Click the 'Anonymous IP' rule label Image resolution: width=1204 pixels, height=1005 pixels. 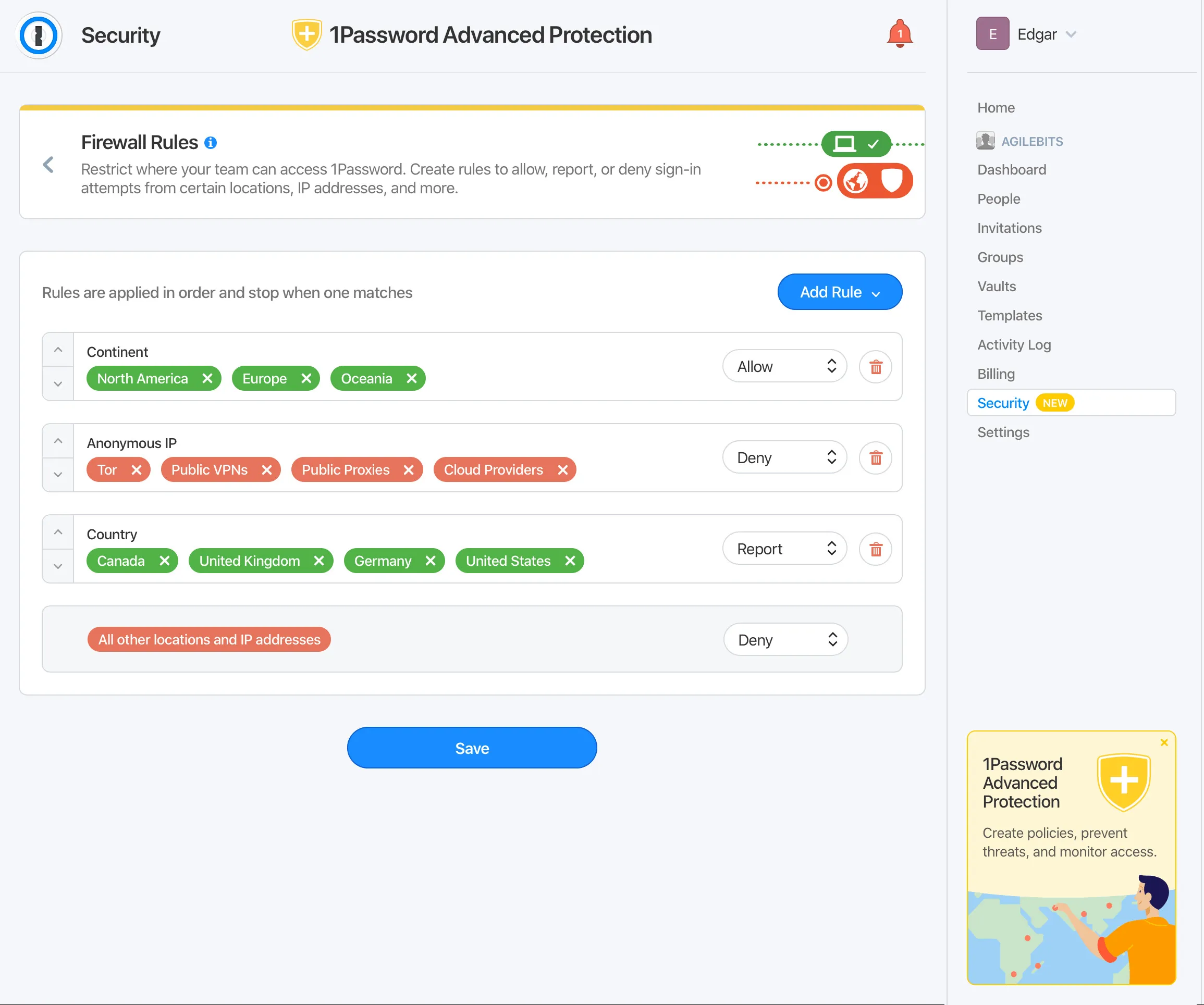click(131, 443)
